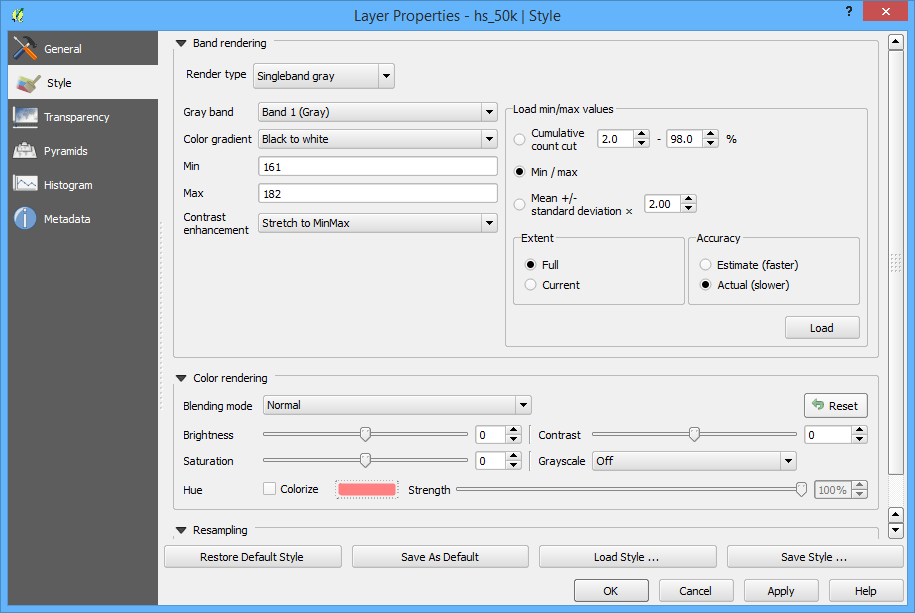Open the Render type dropdown
Image resolution: width=915 pixels, height=613 pixels.
tap(386, 76)
